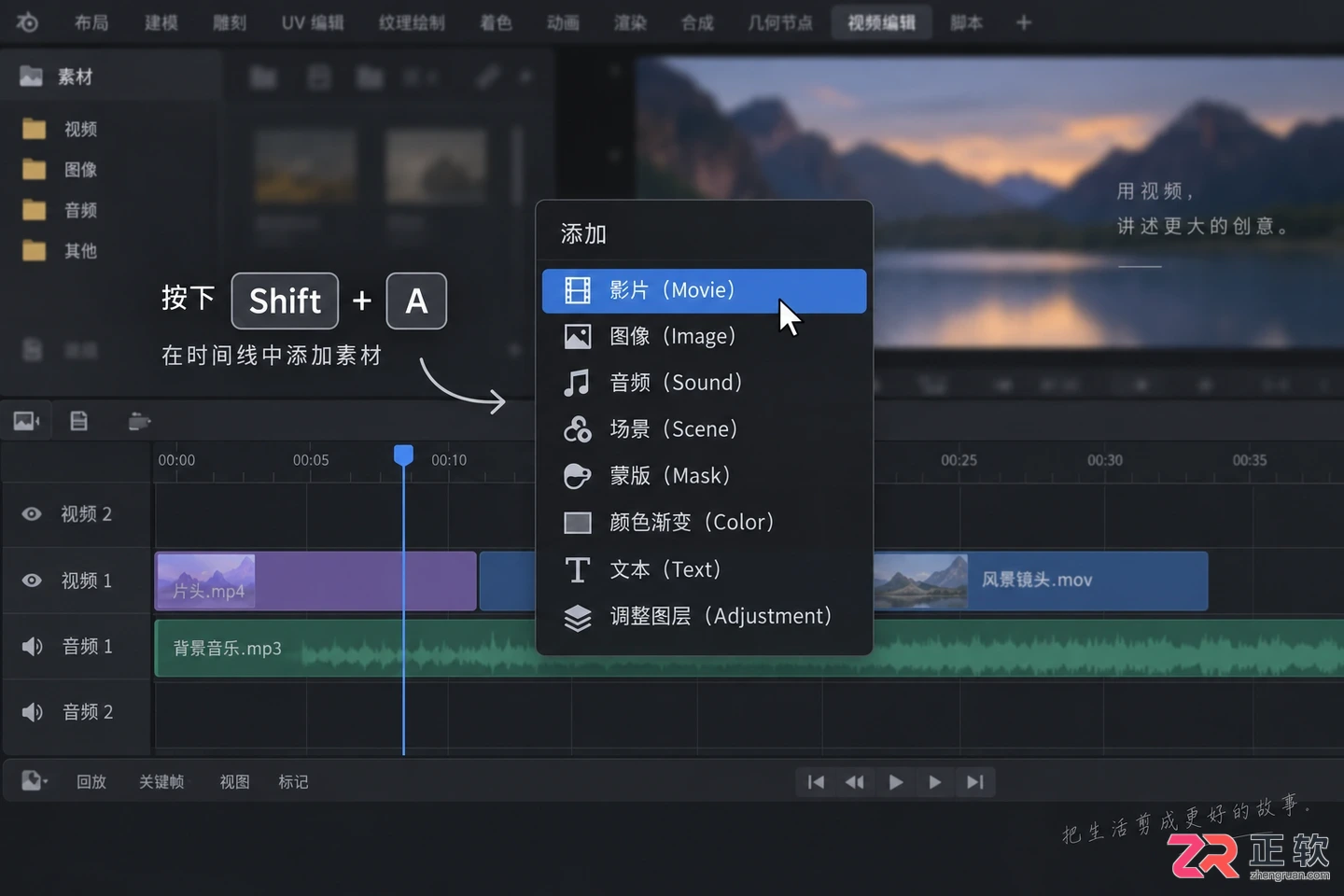Choose 图像 (Image) from the add menu
The width and height of the screenshot is (1344, 896).
704,336
